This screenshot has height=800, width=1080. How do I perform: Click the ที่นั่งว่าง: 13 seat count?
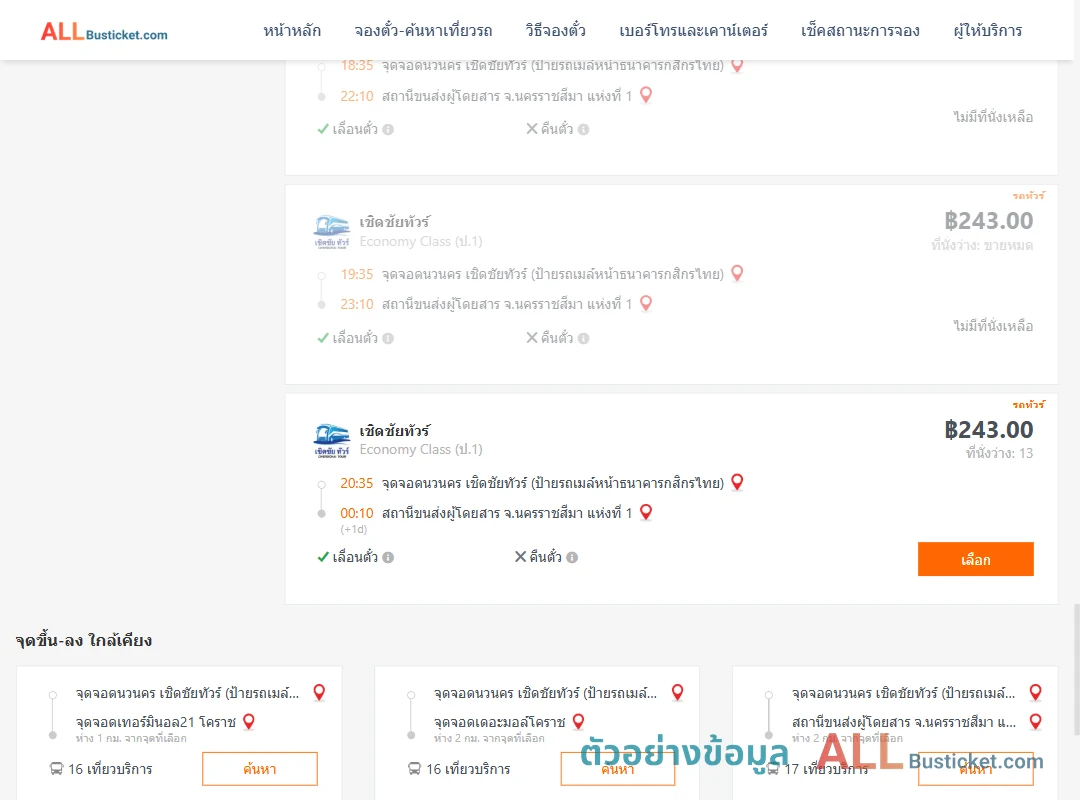pyautogui.click(x=999, y=453)
